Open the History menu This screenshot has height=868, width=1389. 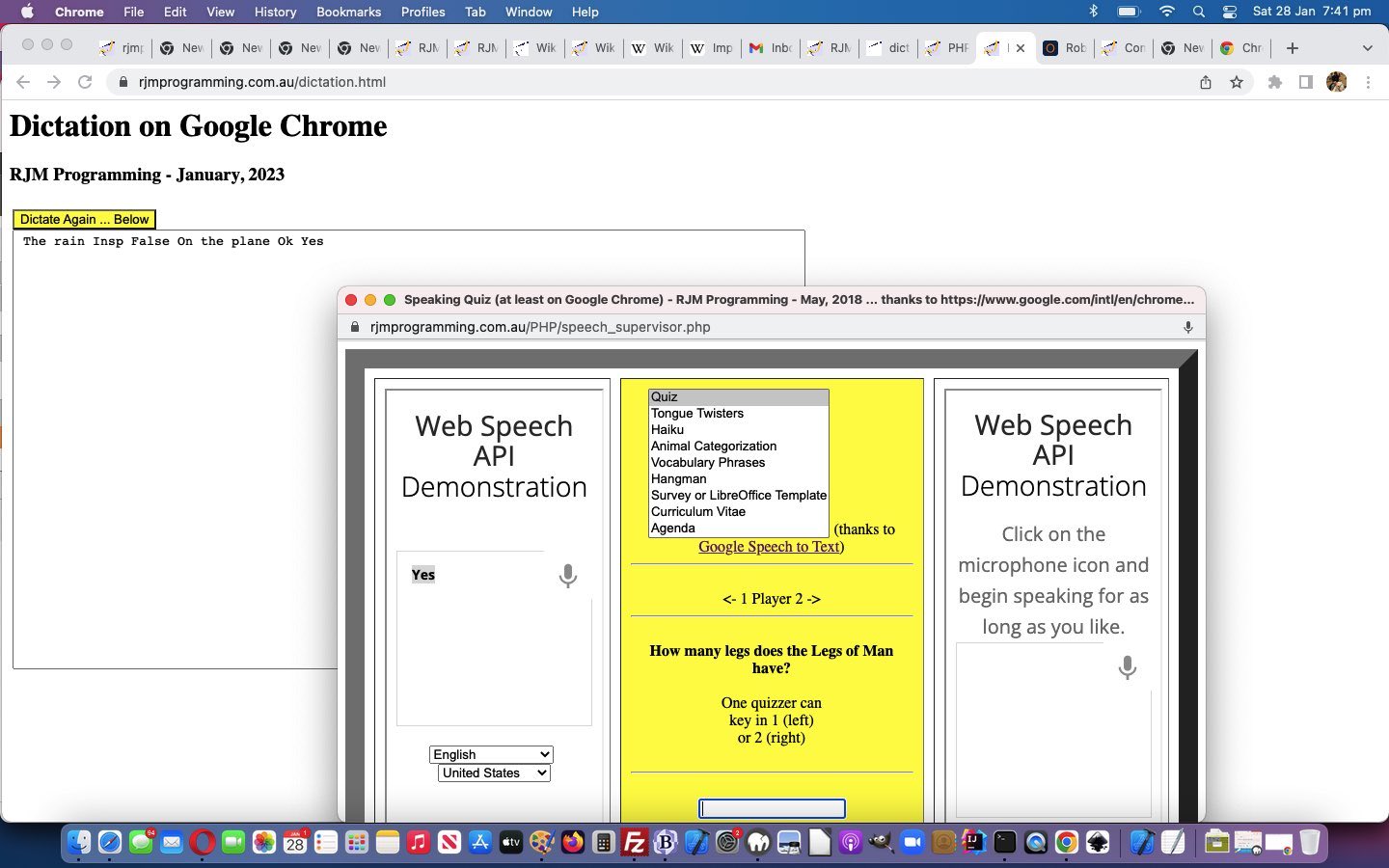(x=275, y=12)
